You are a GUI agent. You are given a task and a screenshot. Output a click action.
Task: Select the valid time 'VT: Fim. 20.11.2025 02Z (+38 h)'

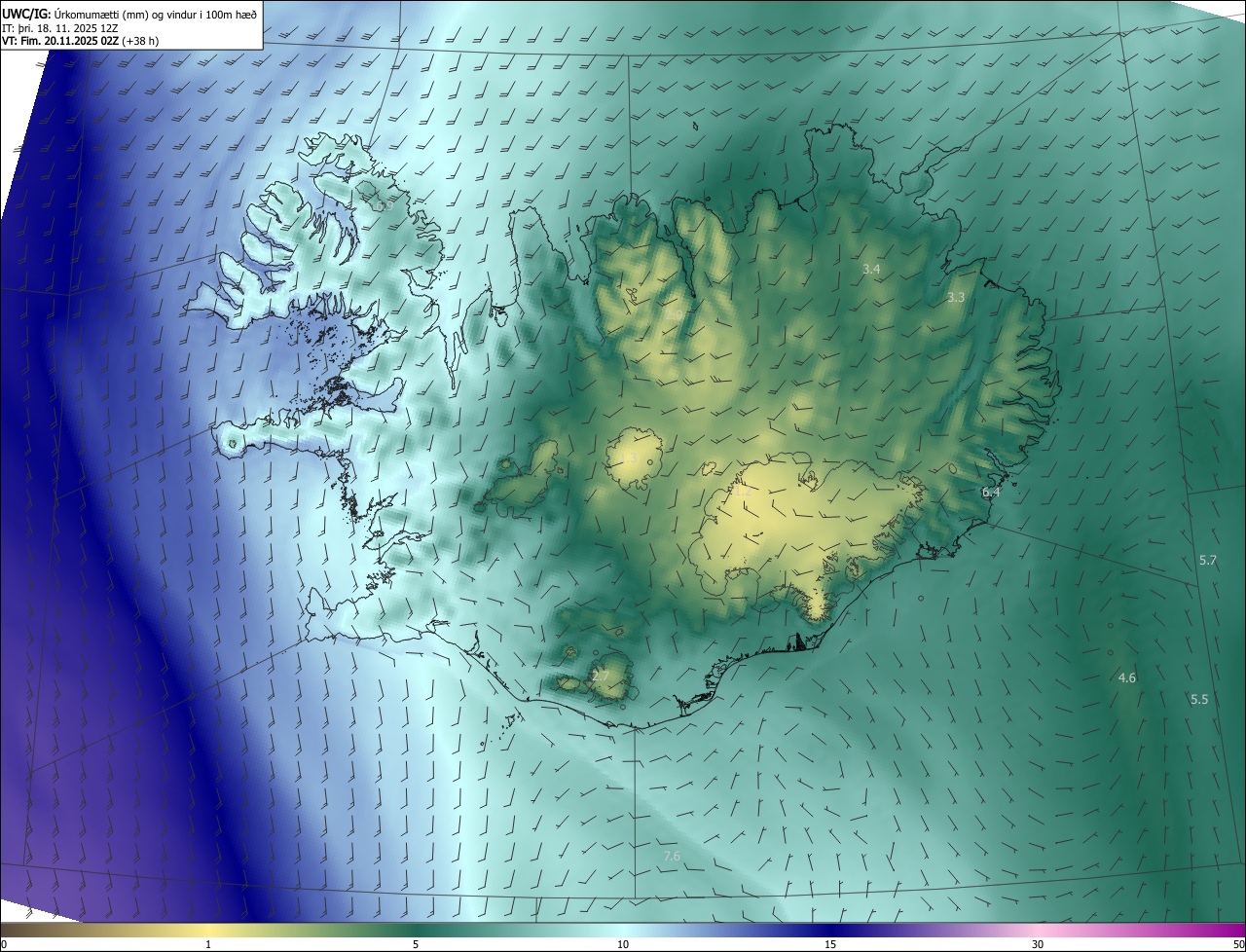(80, 41)
